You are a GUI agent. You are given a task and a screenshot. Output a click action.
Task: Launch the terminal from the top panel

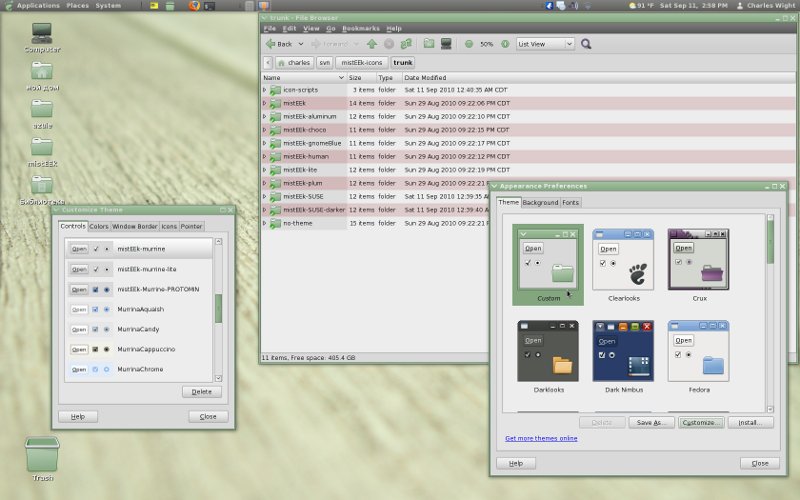click(x=209, y=6)
